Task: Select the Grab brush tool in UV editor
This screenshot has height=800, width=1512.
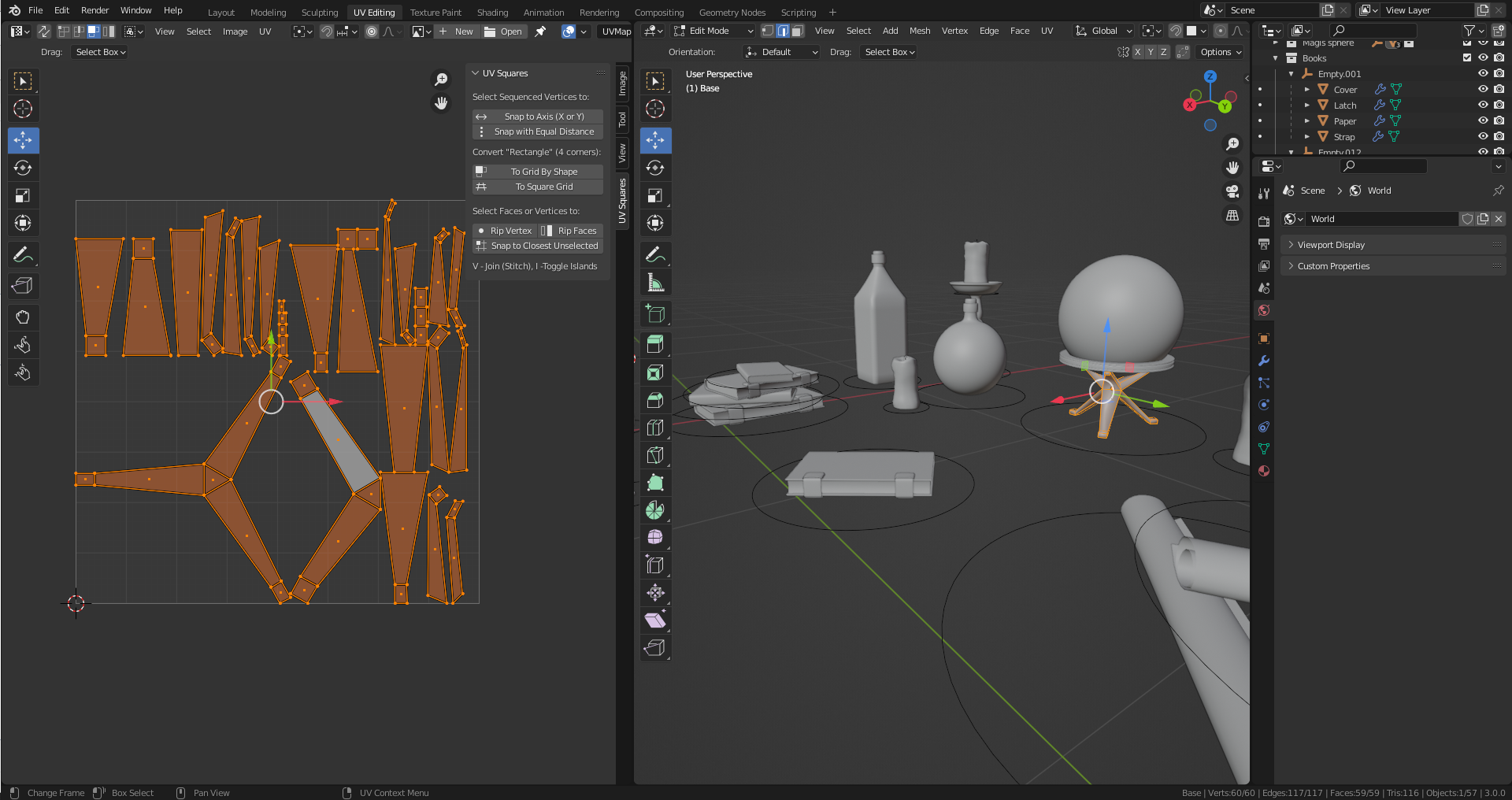Action: (x=23, y=317)
